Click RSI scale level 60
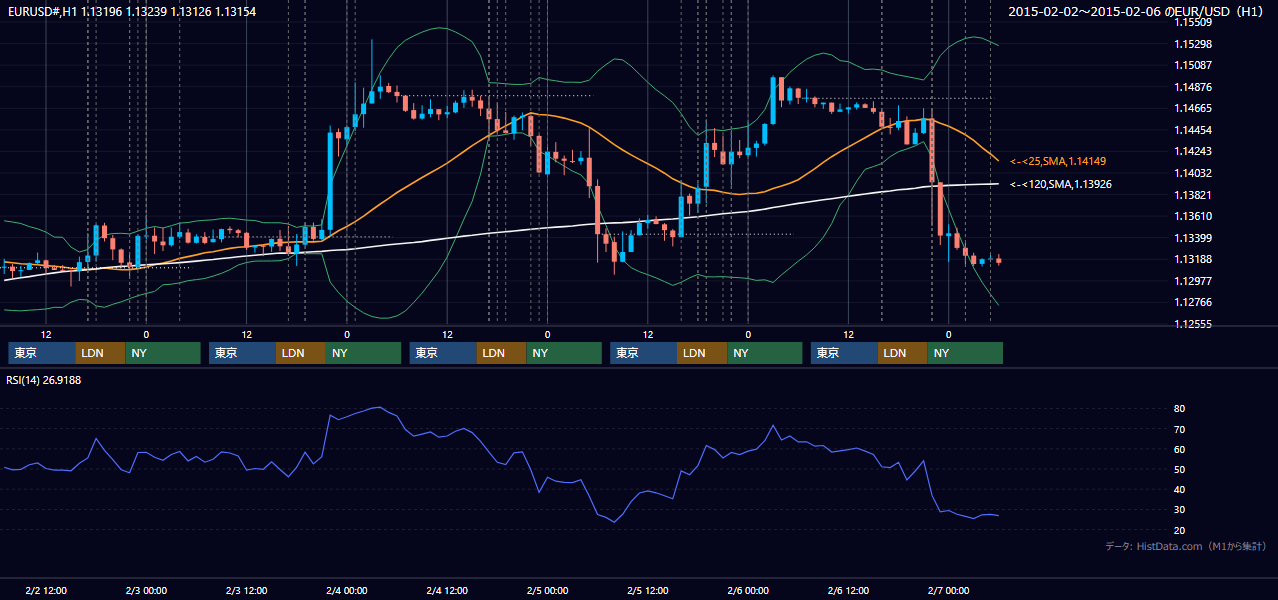Image resolution: width=1278 pixels, height=600 pixels. pyautogui.click(x=1179, y=449)
